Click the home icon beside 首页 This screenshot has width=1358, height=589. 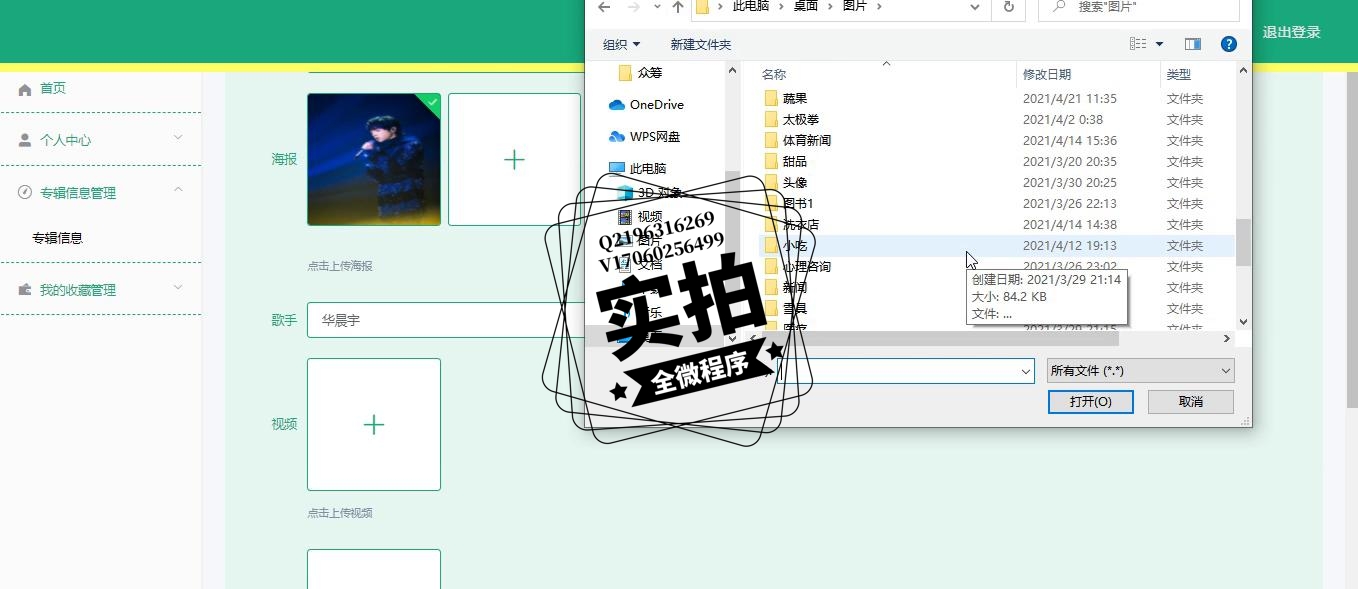click(x=25, y=89)
